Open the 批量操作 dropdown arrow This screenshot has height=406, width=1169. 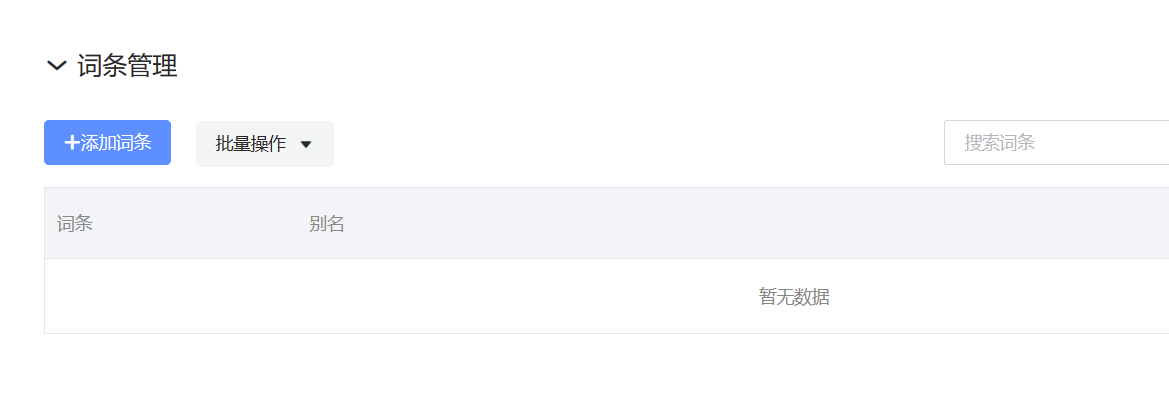[x=306, y=145]
